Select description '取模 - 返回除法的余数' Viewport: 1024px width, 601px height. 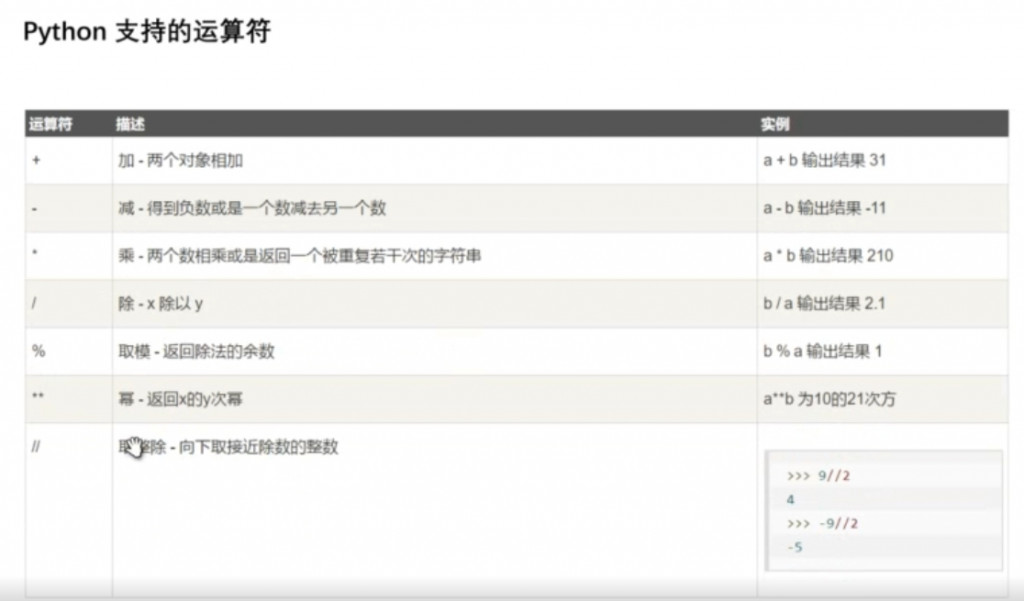tap(197, 351)
